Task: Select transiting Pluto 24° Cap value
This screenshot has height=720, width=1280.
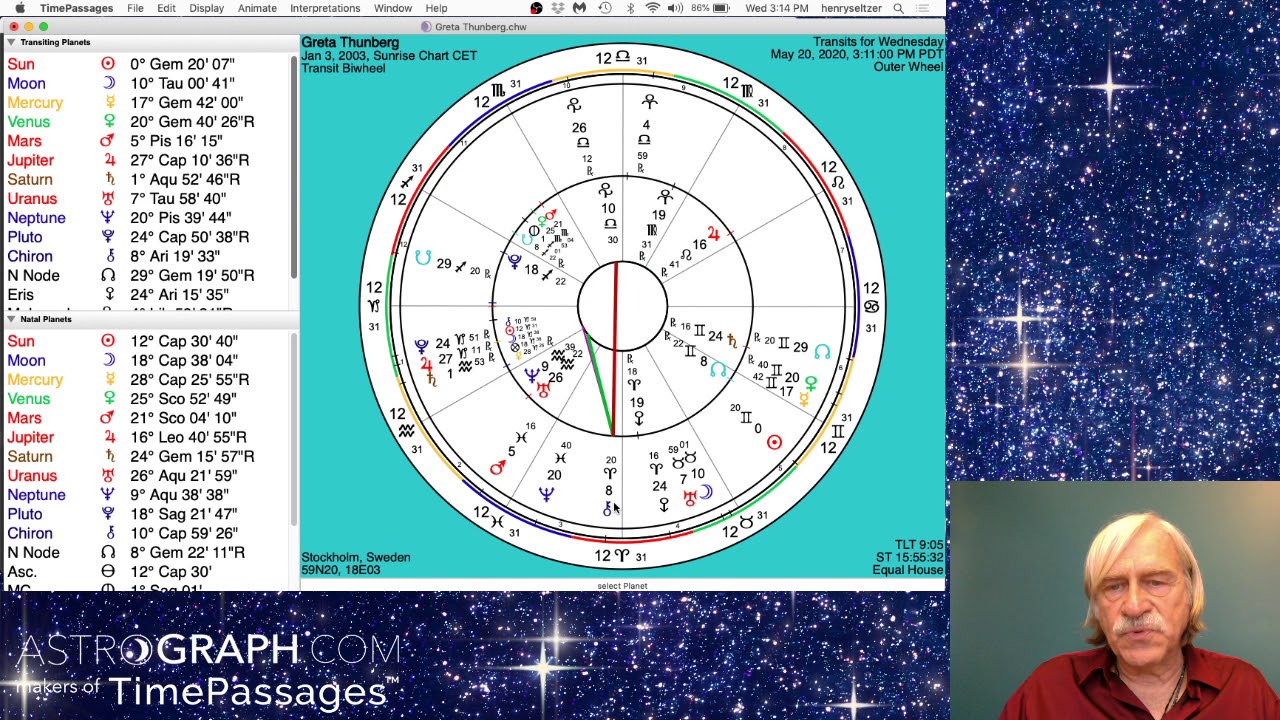Action: (190, 237)
